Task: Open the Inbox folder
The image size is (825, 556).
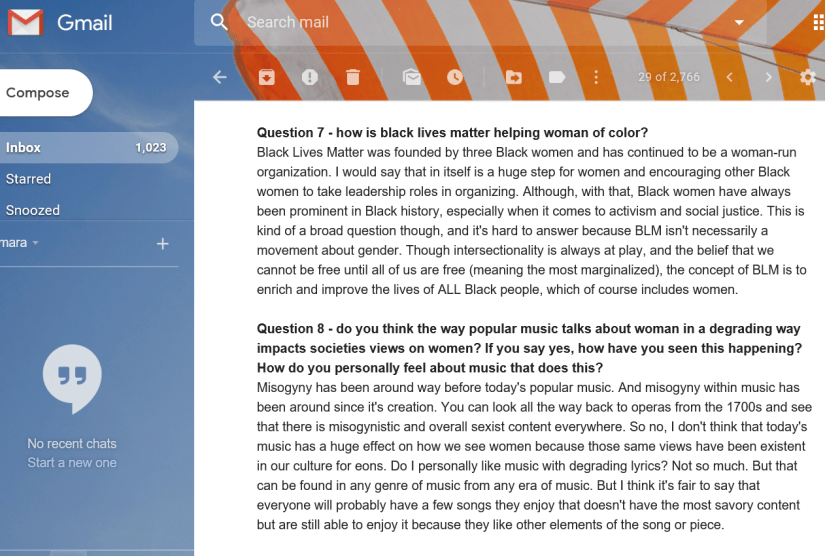Action: tap(87, 148)
